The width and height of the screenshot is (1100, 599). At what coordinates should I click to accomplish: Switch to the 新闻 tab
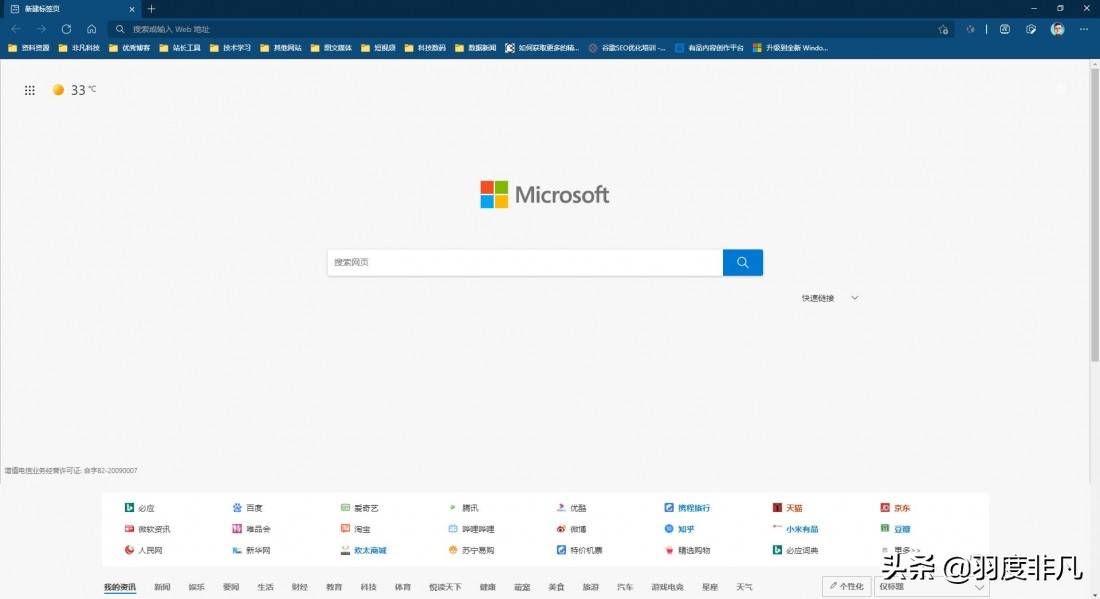tap(162, 587)
